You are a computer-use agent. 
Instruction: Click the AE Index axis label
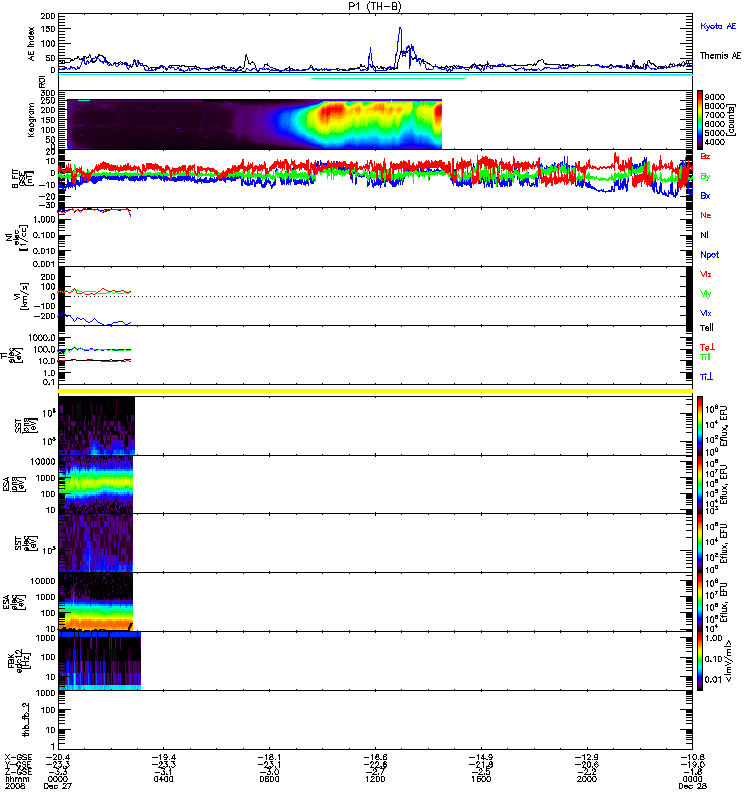pos(31,44)
